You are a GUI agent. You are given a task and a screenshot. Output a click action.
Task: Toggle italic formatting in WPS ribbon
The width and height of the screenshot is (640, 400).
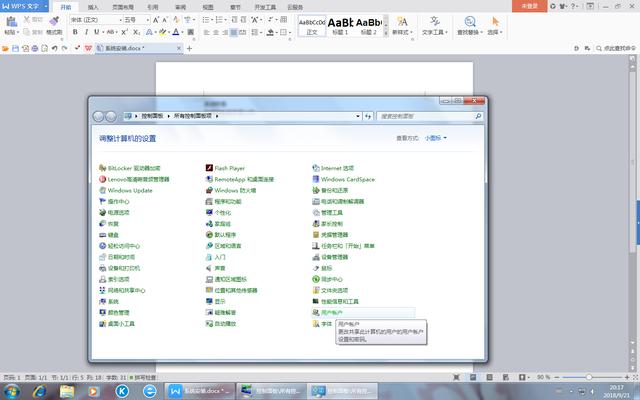pyautogui.click(x=86, y=32)
